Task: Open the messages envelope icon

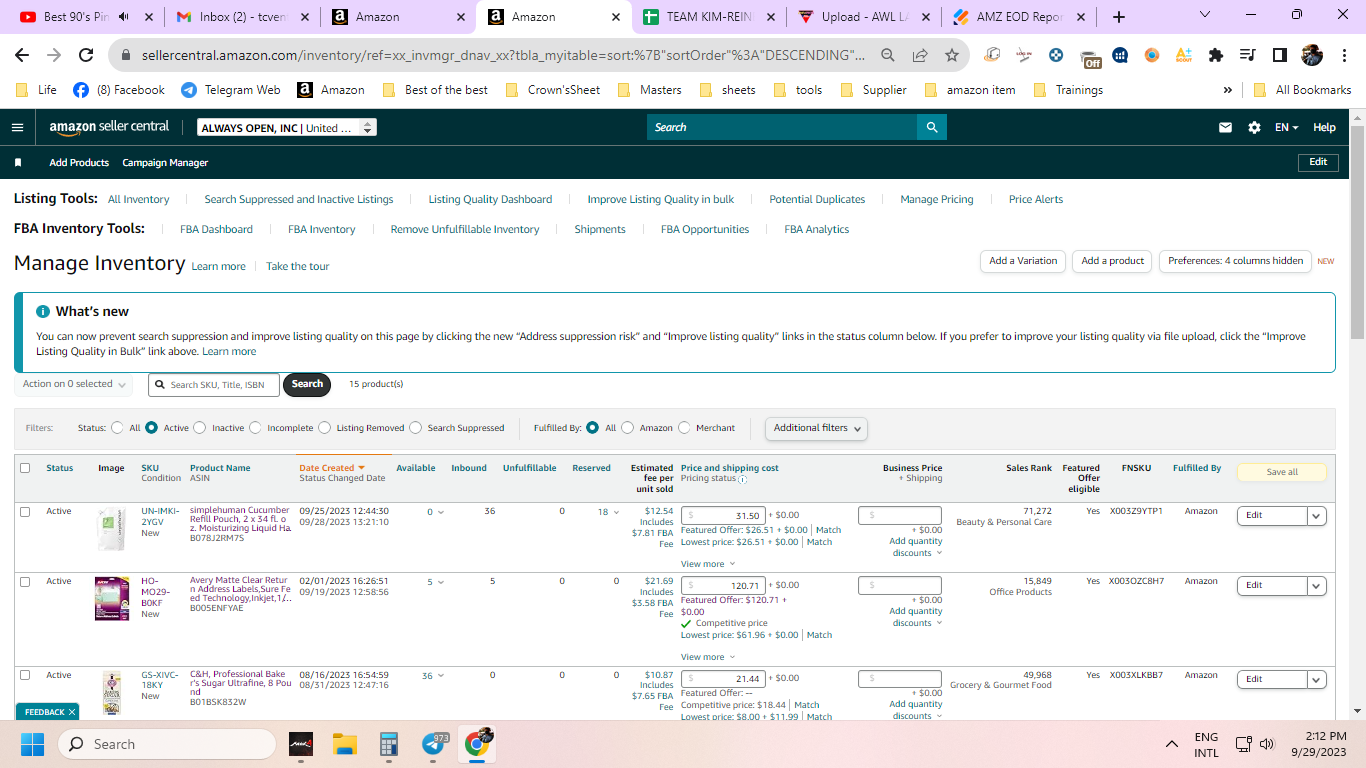Action: click(x=1225, y=128)
